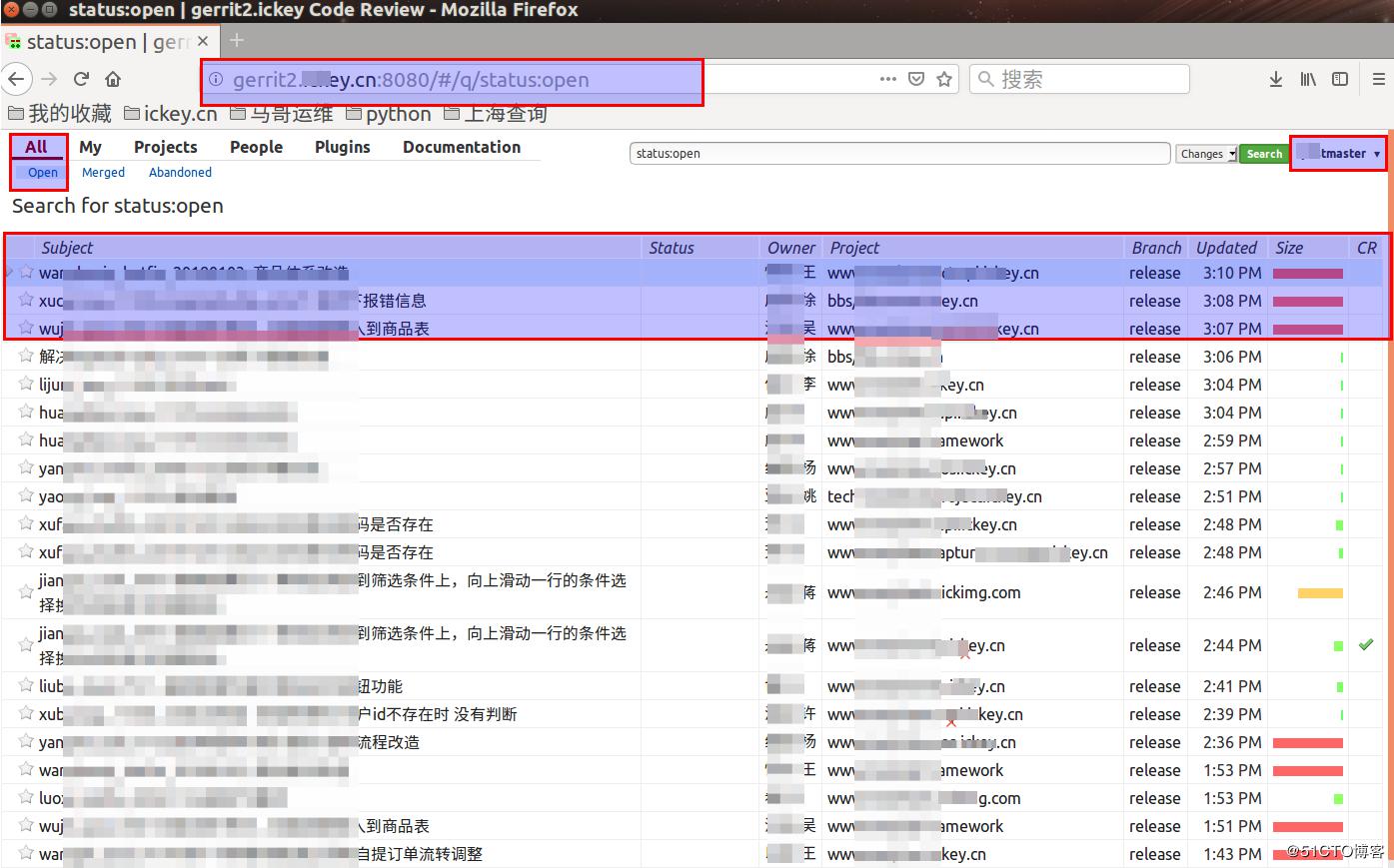Star the change updated at 3:10 PM

tap(26, 272)
